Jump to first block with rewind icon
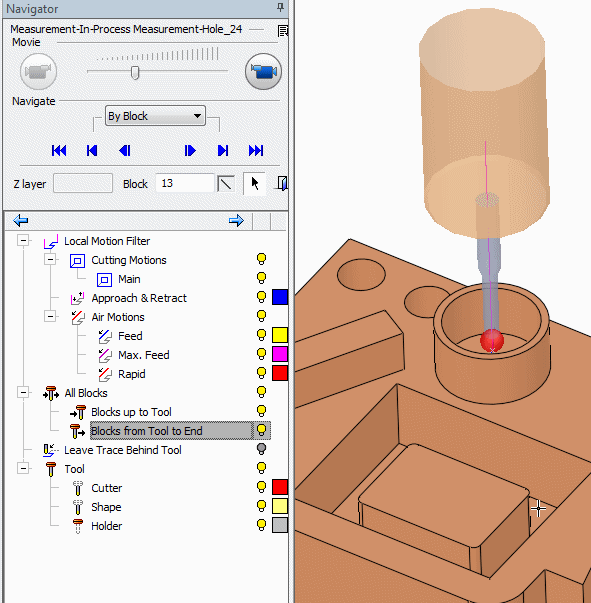Screen dimensions: 591x603 (59, 150)
